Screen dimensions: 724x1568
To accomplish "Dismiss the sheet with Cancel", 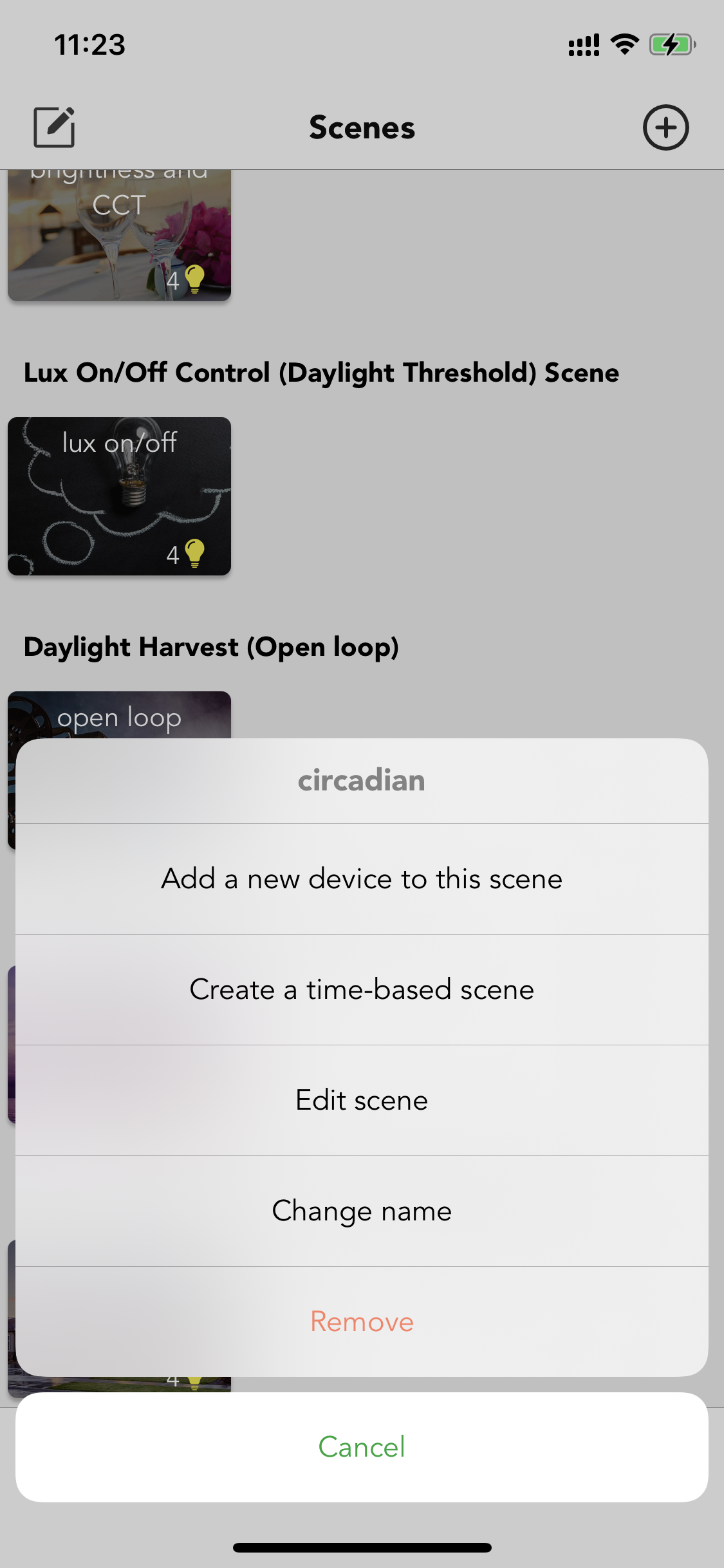I will [362, 1447].
